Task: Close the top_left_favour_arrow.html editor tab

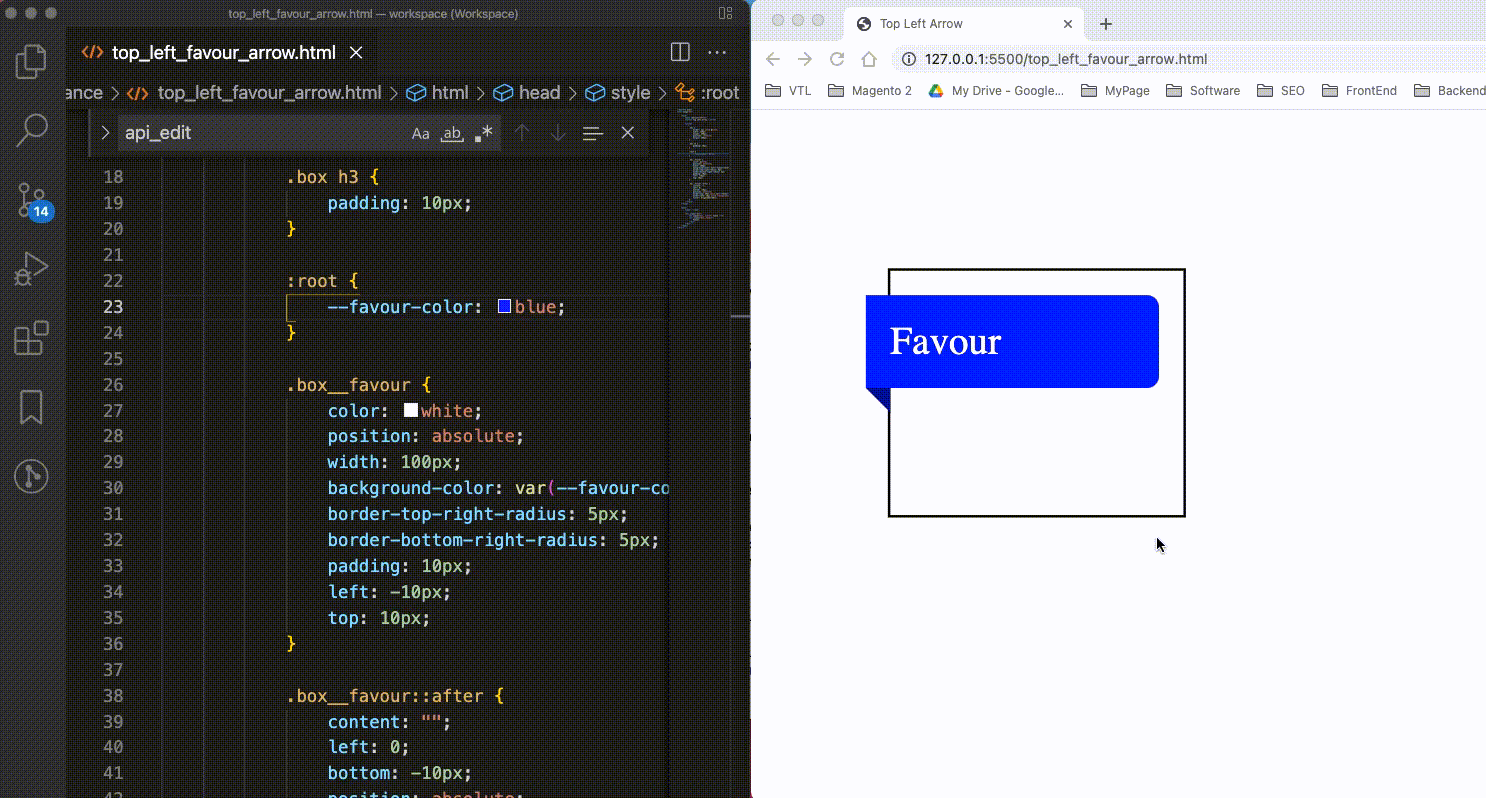Action: pyautogui.click(x=356, y=53)
